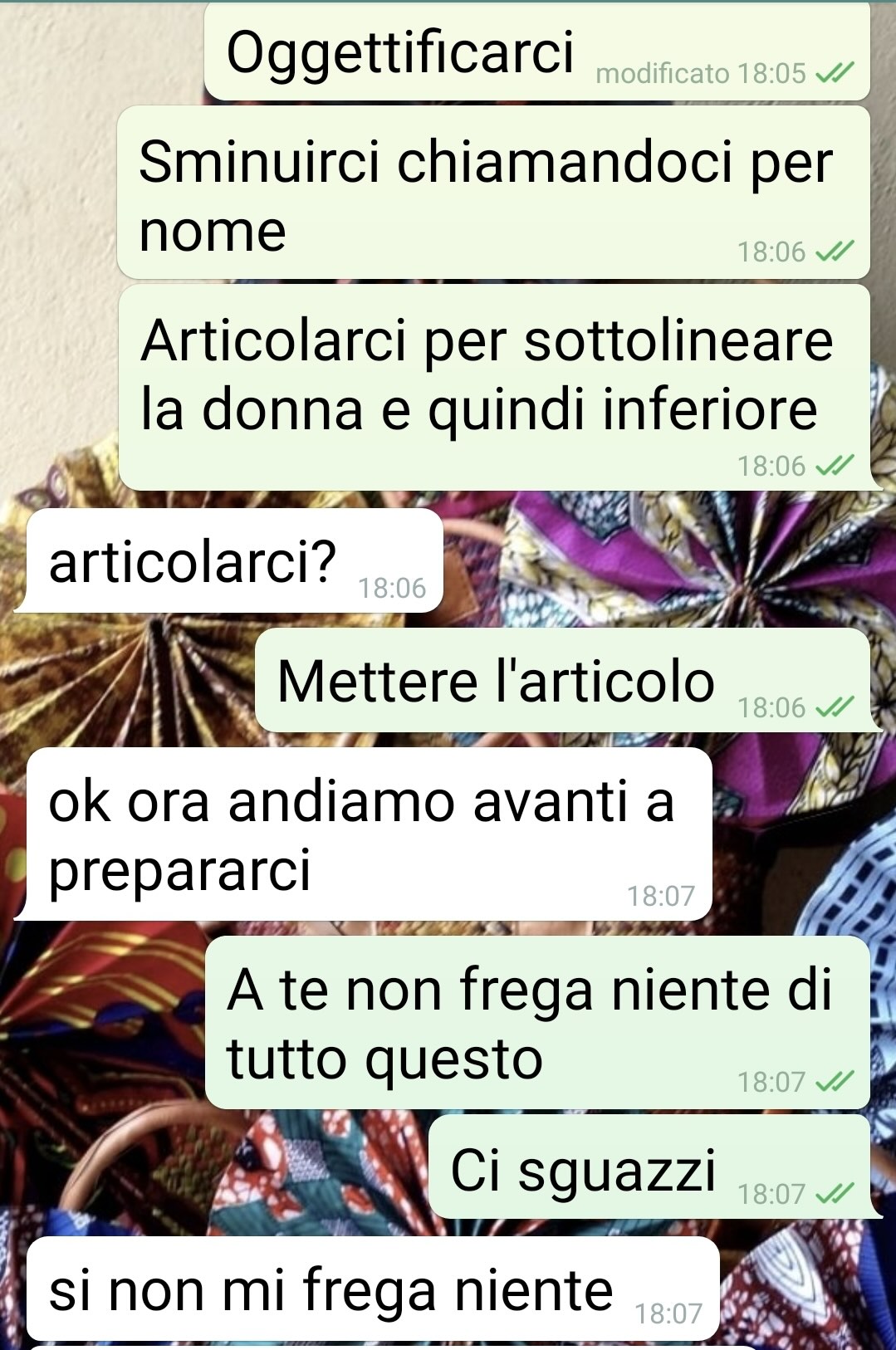
Task: Select the 'Oggettificarci' message bubble
Action: point(537,51)
